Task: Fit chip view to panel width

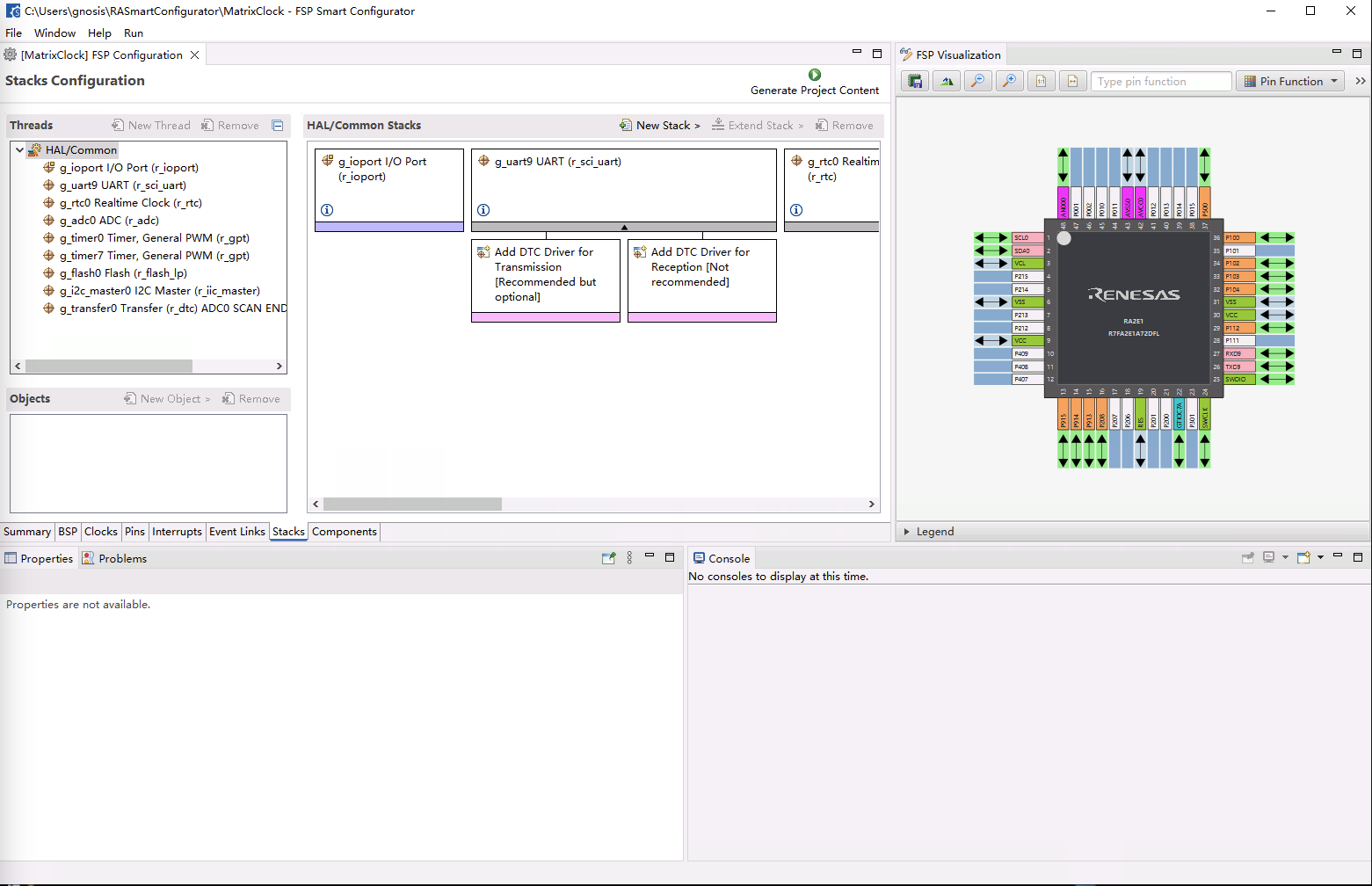Action: pos(1072,82)
